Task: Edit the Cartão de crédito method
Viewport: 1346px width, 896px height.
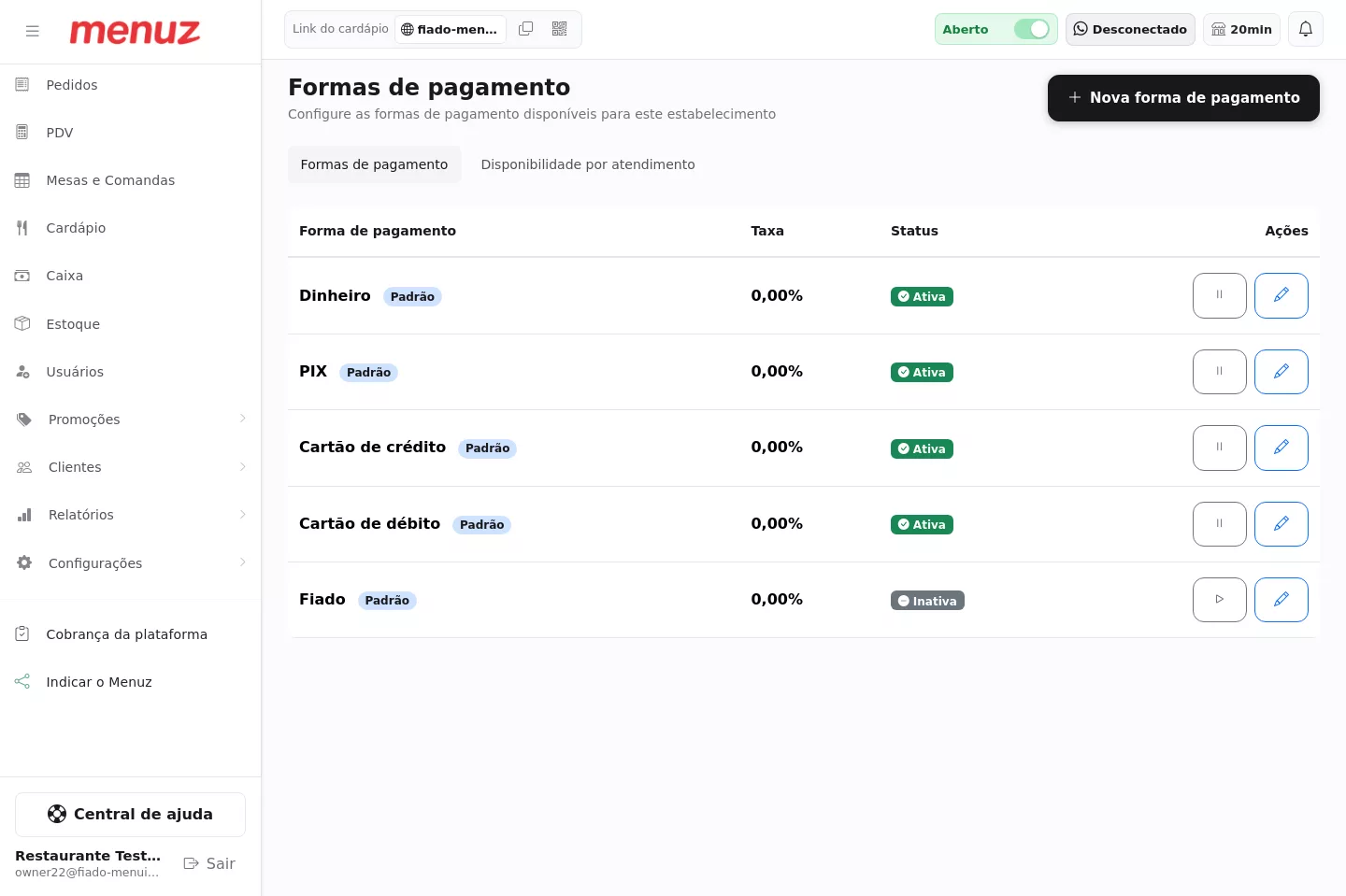Action: (1281, 448)
